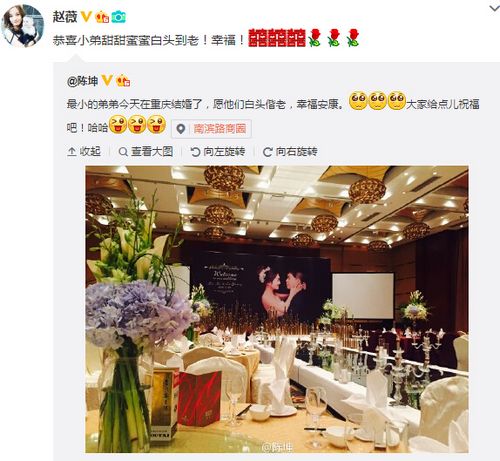This screenshot has height=461, width=500.
Task: Click the counterclockwise rotate arrow icon
Action: [x=195, y=152]
